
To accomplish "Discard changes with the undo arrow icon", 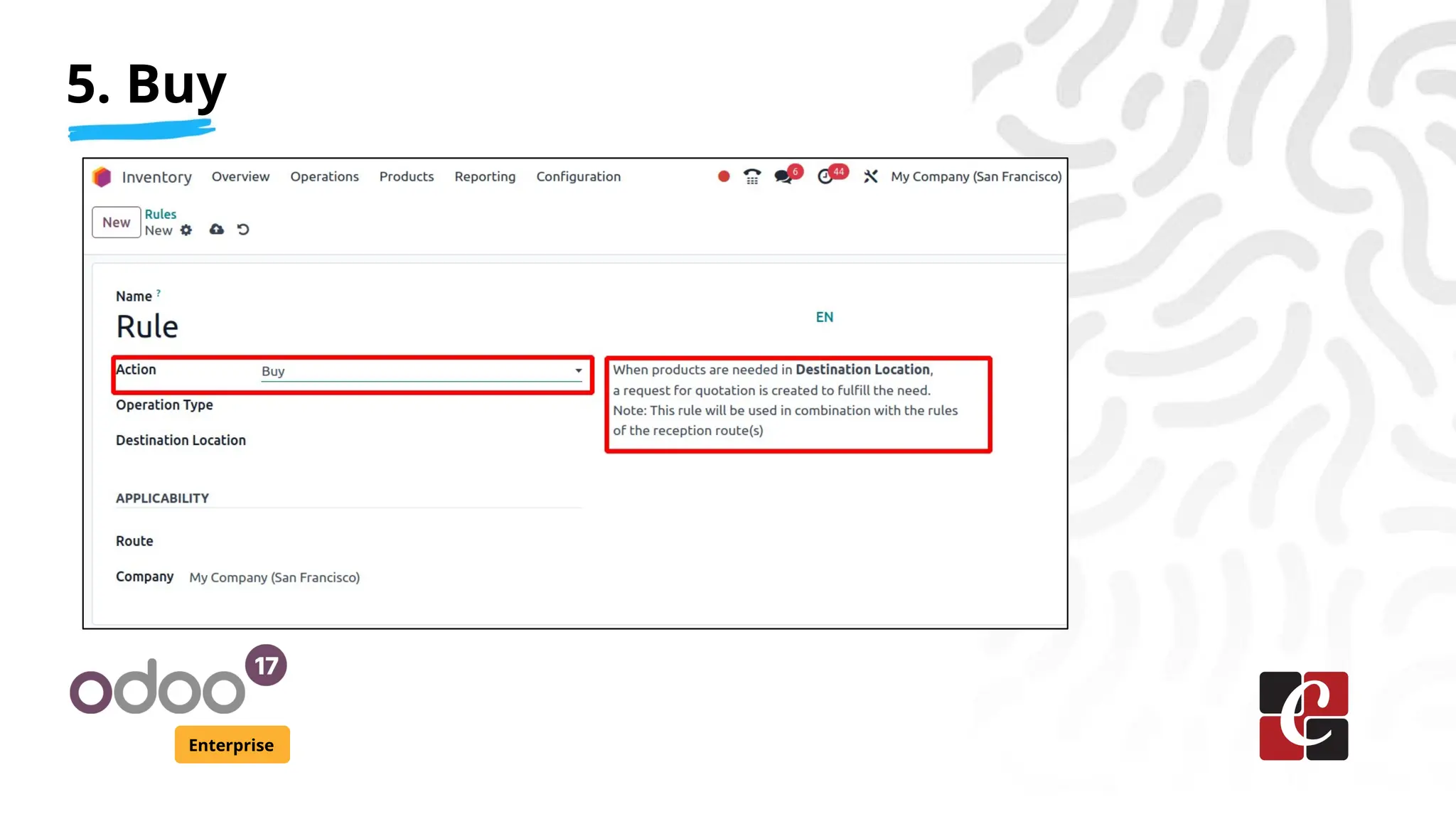I will [243, 230].
